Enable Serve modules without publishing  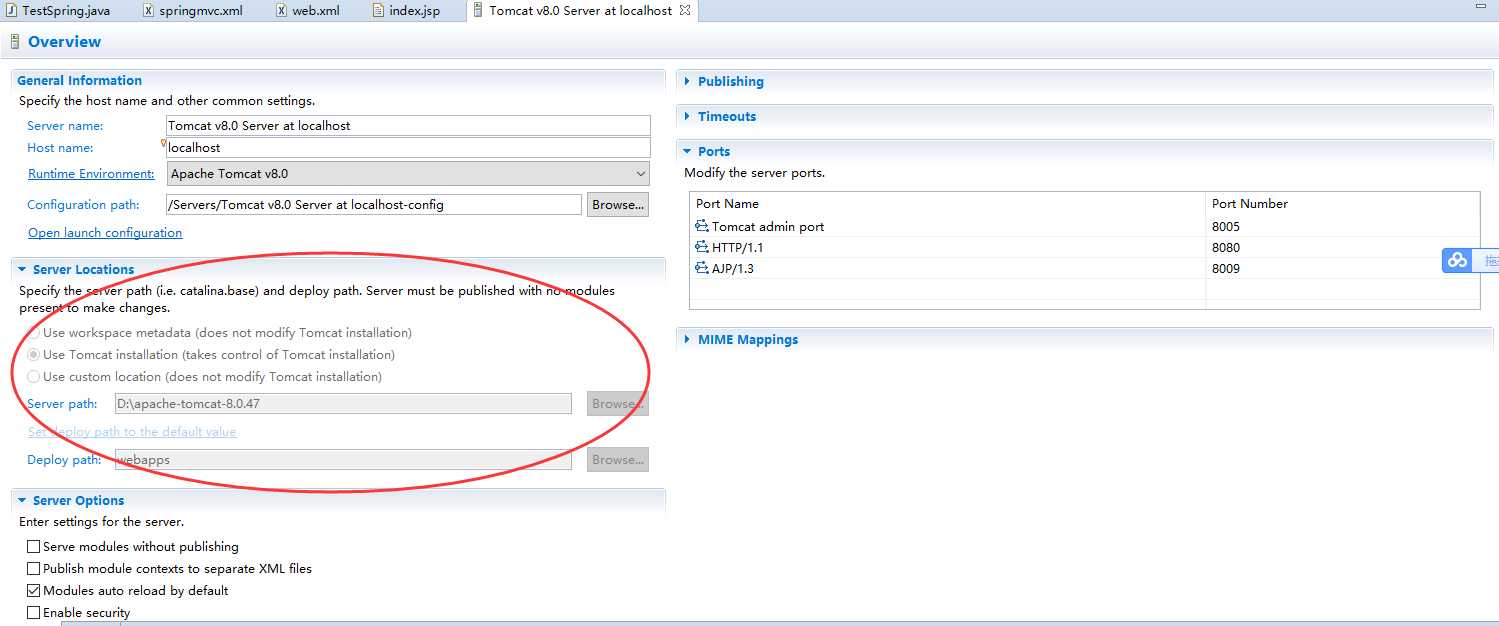(x=34, y=547)
